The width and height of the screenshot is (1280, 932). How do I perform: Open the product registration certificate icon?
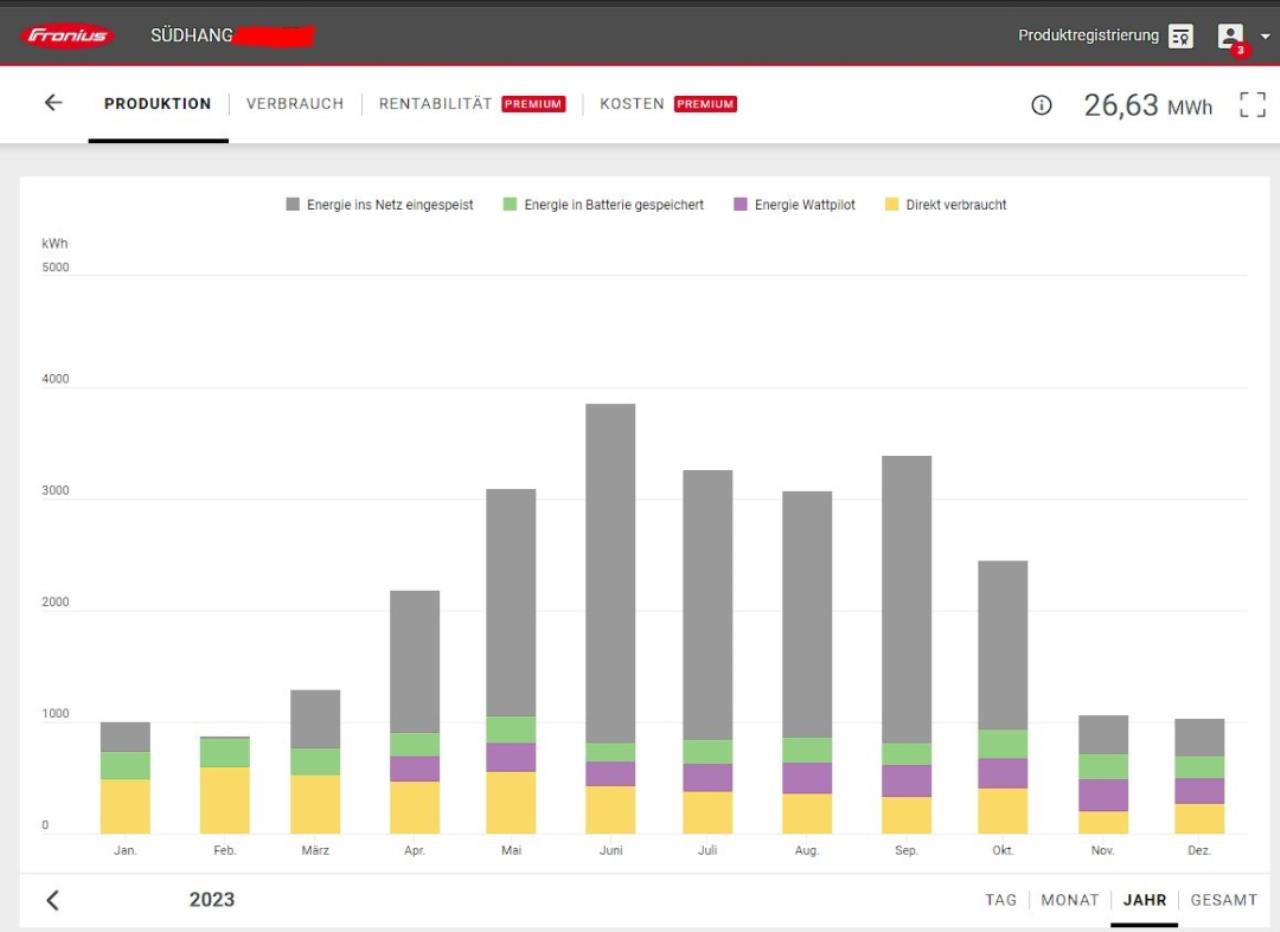(1181, 36)
